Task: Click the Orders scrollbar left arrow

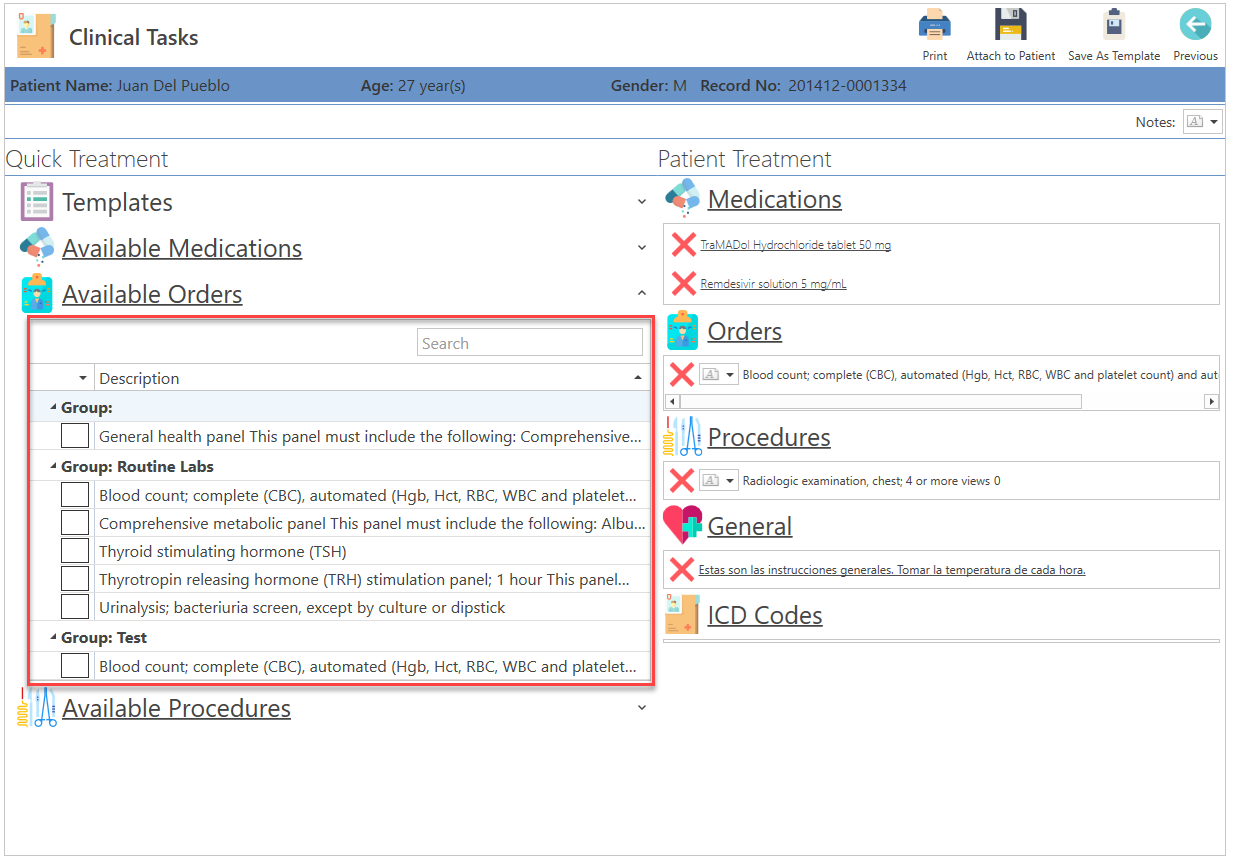Action: click(672, 401)
